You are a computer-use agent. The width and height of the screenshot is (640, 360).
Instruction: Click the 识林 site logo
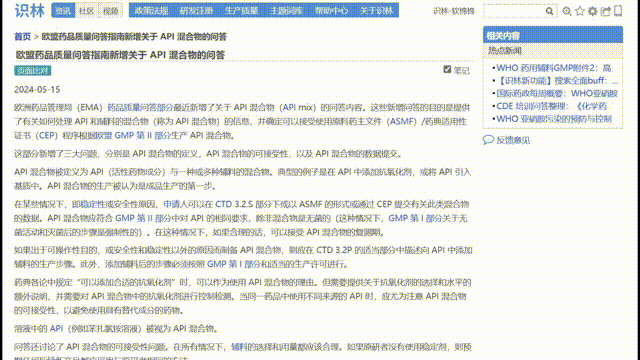pos(29,11)
